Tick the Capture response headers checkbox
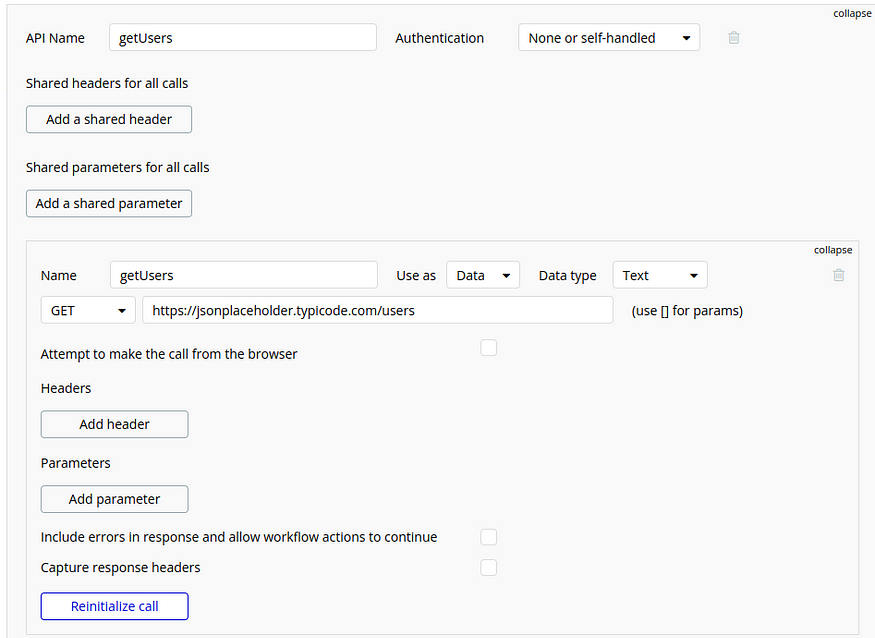875x638 pixels. (488, 567)
